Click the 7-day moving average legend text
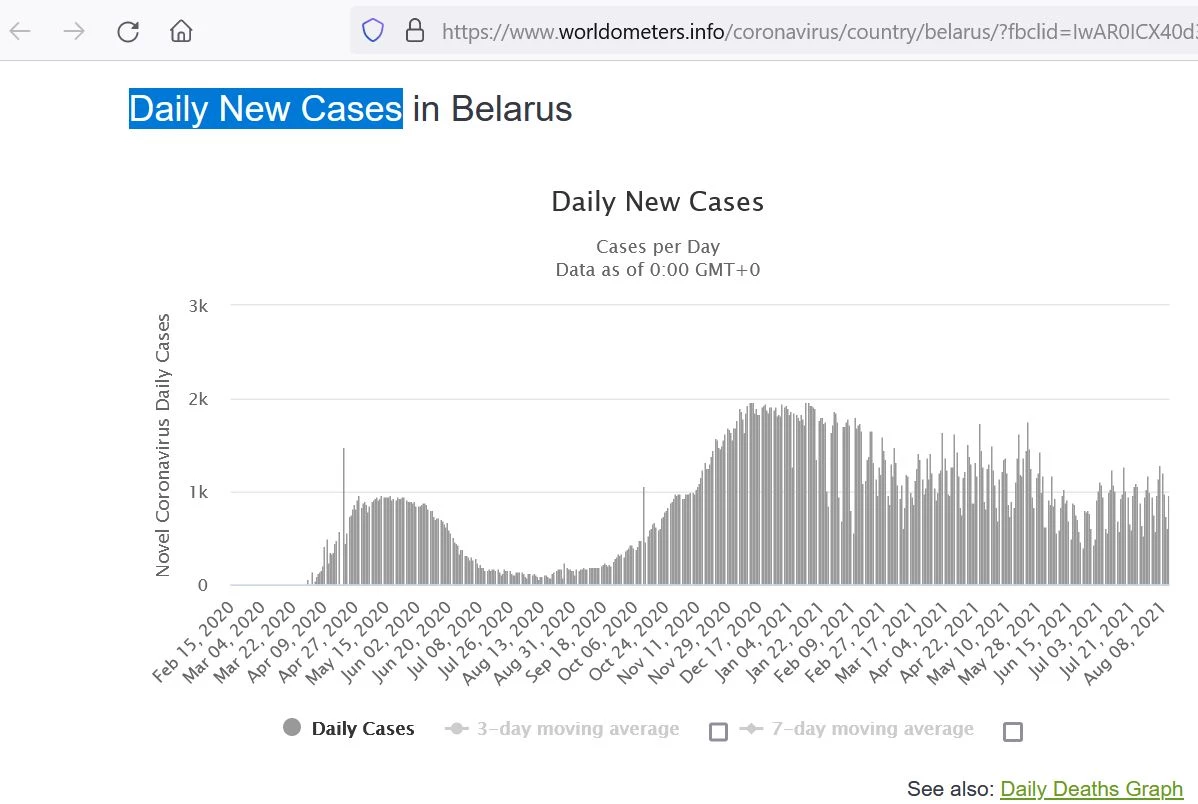Viewport: 1198px width, 804px height. [x=873, y=728]
